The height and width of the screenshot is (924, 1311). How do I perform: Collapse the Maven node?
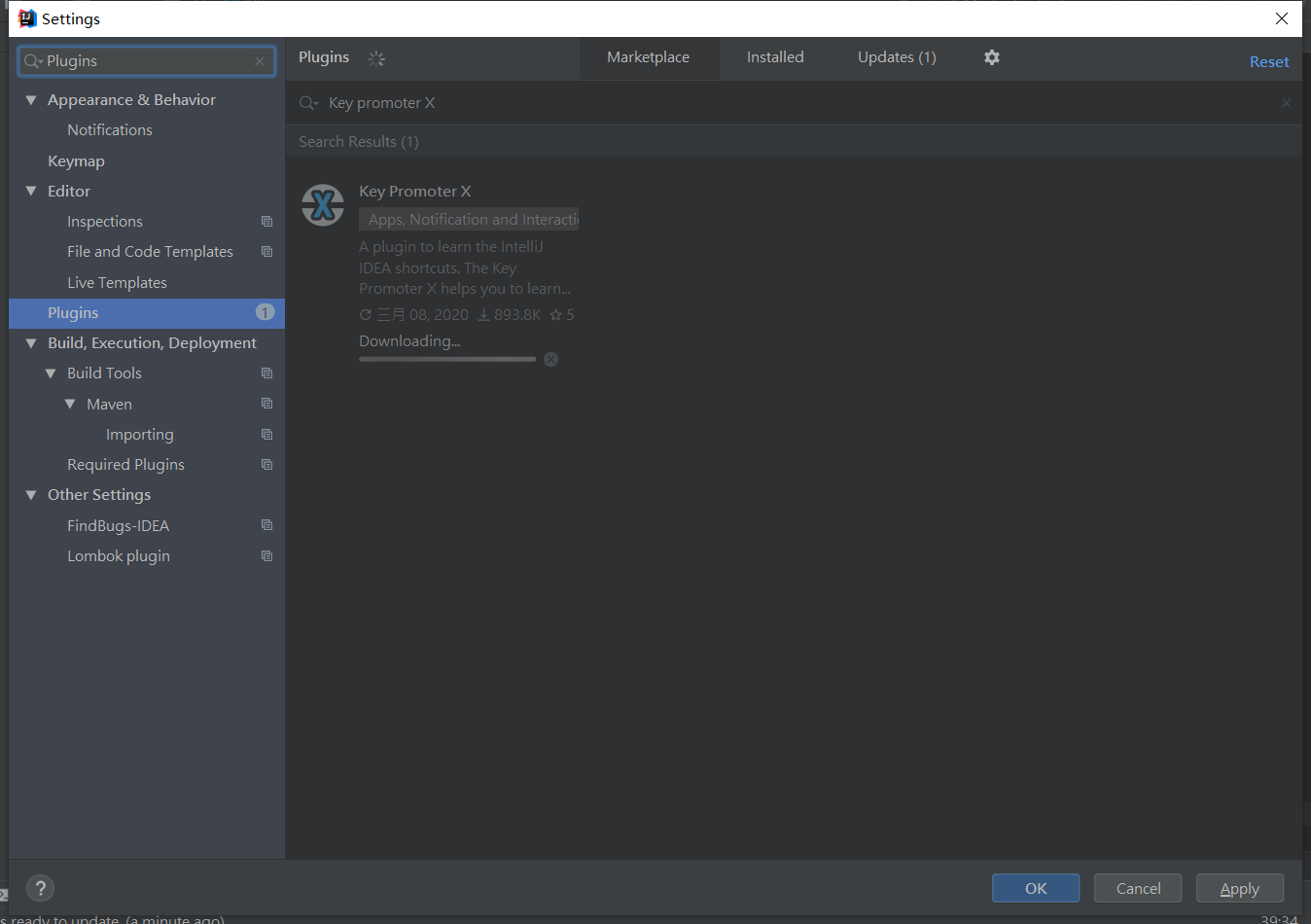click(x=70, y=404)
